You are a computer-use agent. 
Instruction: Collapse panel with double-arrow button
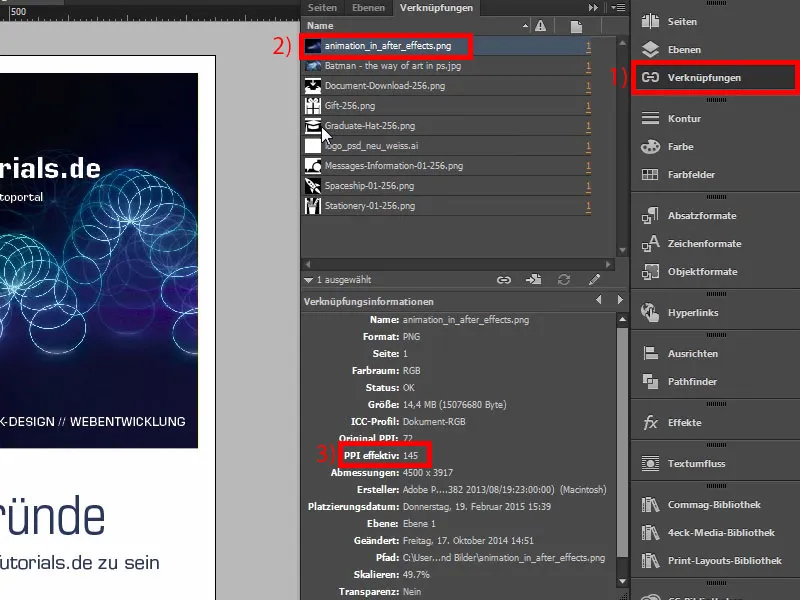coord(593,8)
